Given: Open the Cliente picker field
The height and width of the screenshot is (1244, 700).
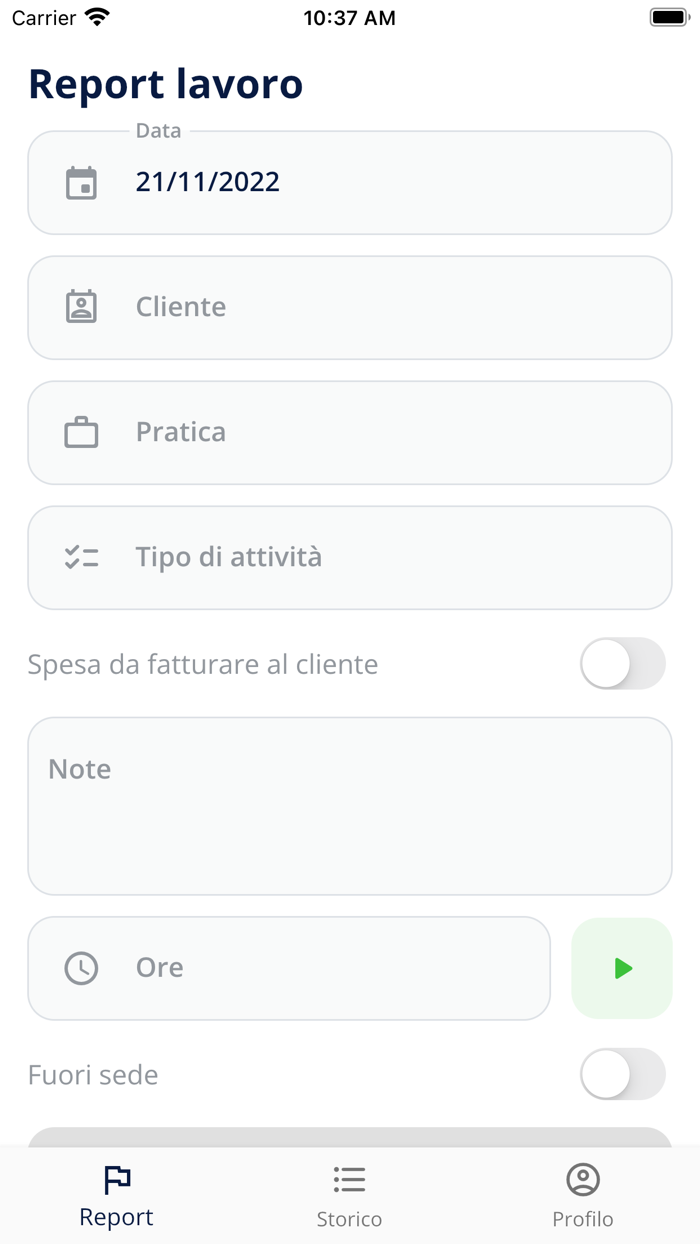Looking at the screenshot, I should 350,307.
